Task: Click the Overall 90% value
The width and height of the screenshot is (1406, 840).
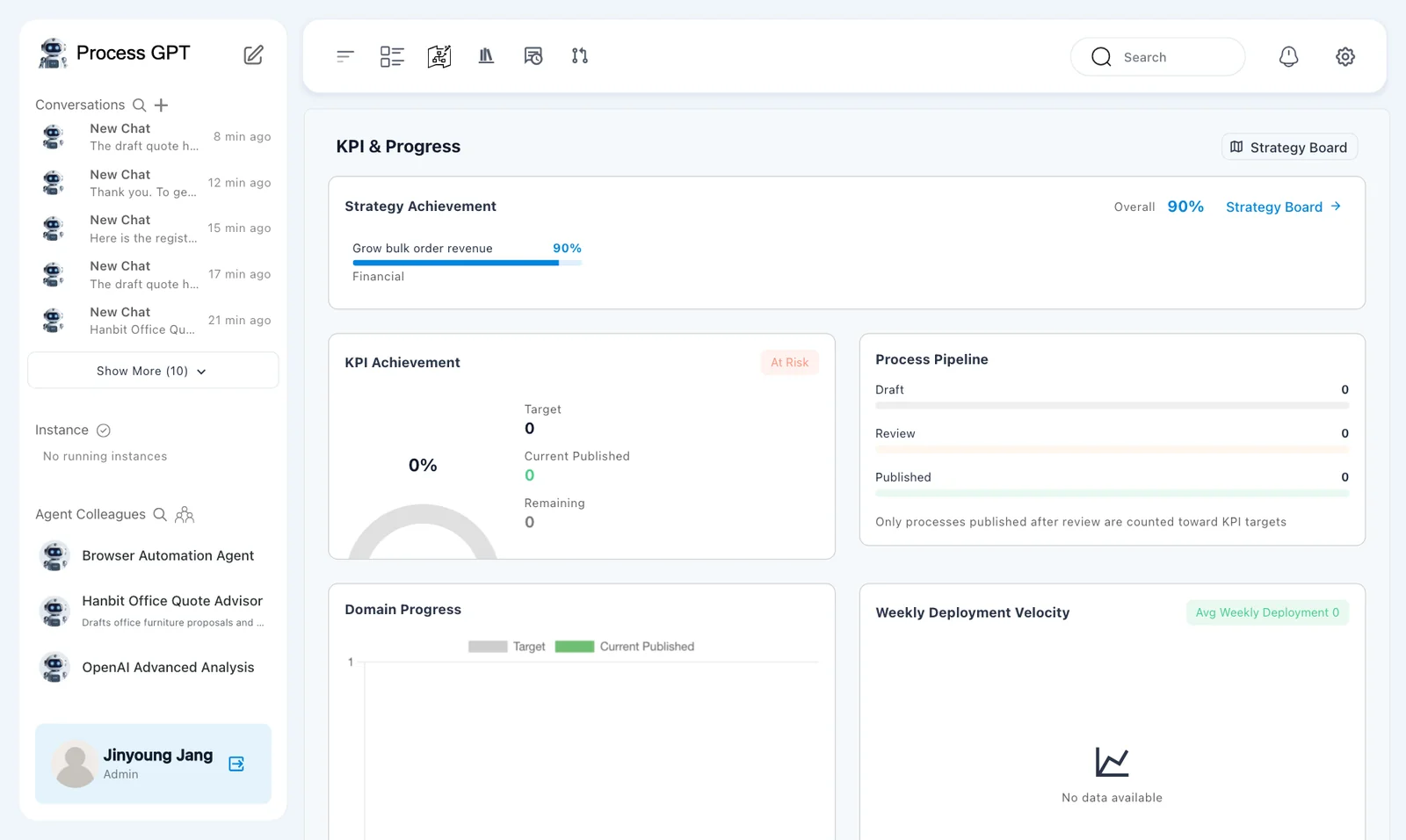Action: tap(1185, 206)
